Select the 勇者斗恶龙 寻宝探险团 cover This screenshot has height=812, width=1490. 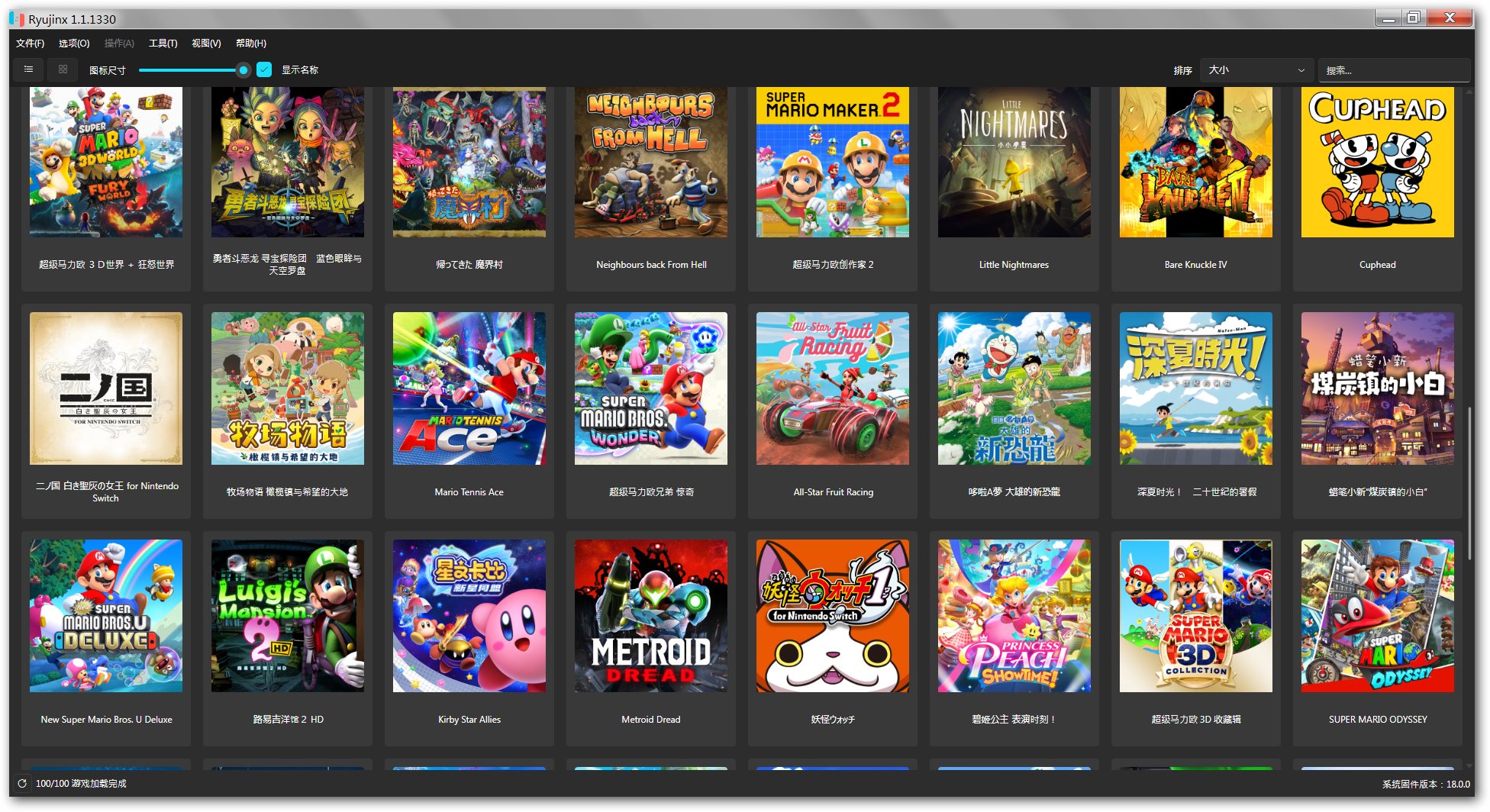pos(287,162)
